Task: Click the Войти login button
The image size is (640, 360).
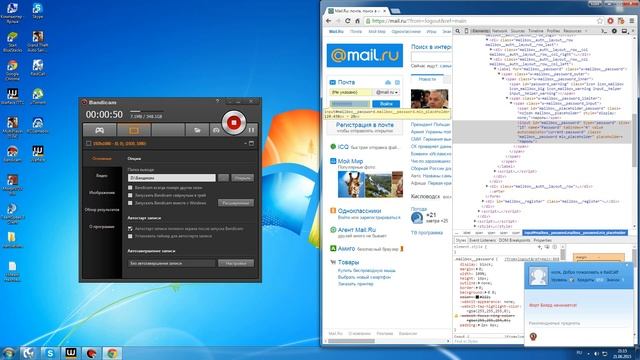Action: coord(386,104)
